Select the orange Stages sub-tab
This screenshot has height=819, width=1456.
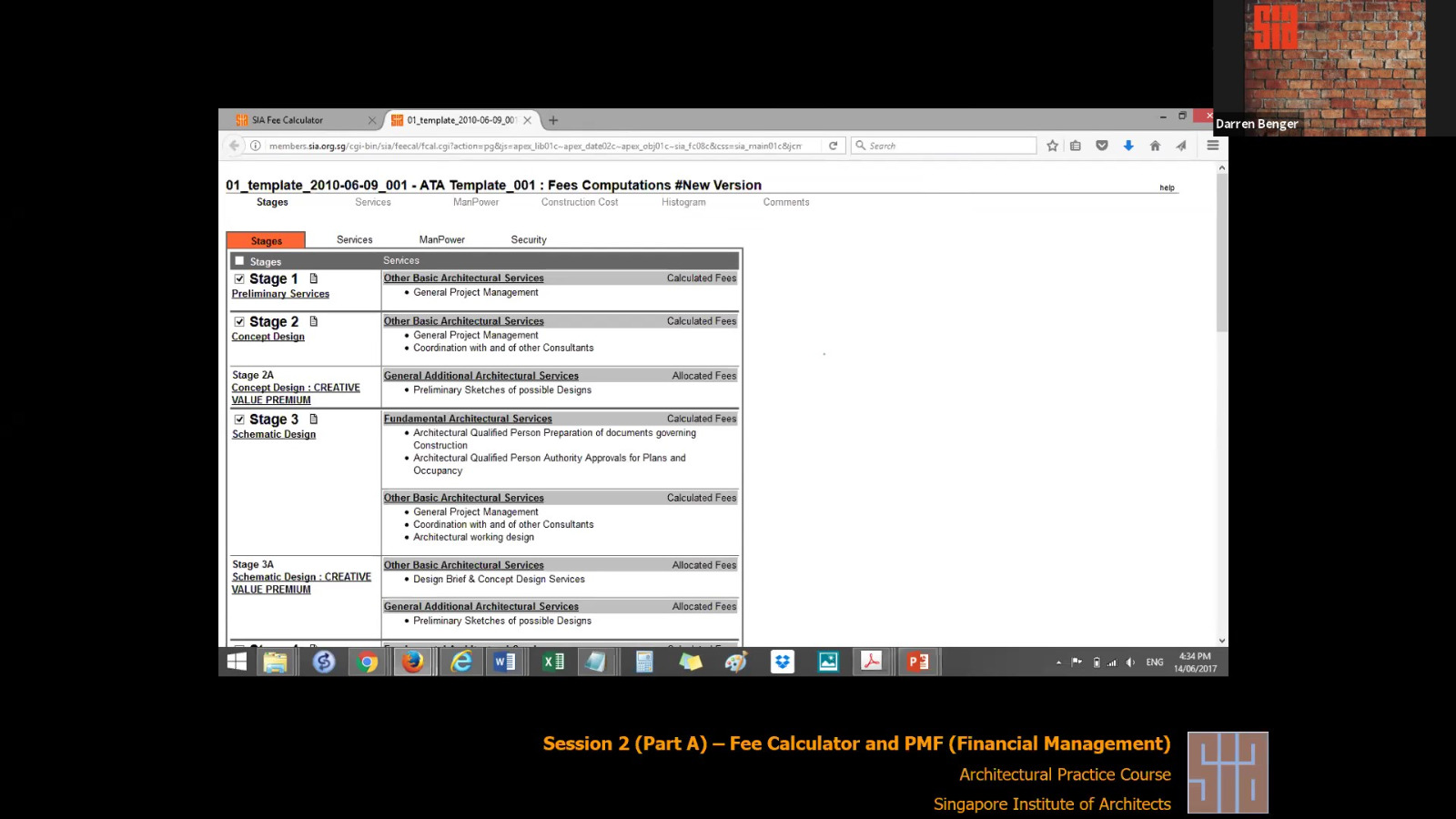coord(266,240)
